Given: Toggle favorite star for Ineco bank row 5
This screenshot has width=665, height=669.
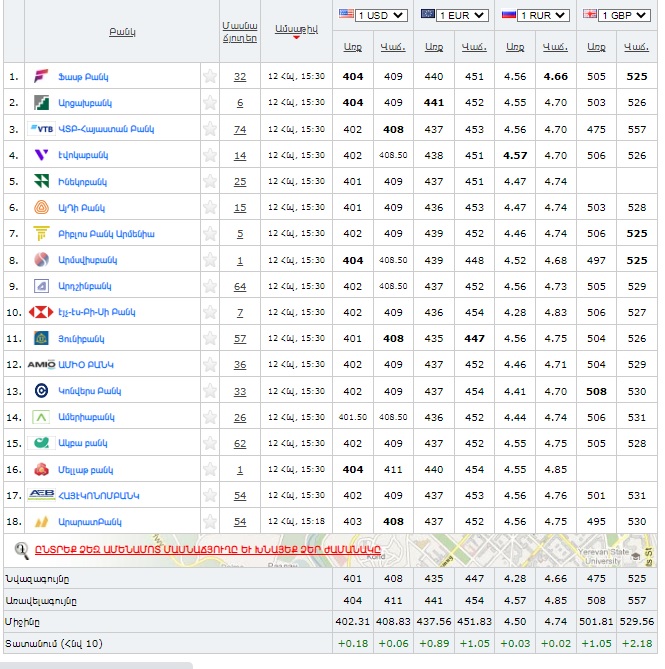Looking at the screenshot, I should tap(210, 182).
